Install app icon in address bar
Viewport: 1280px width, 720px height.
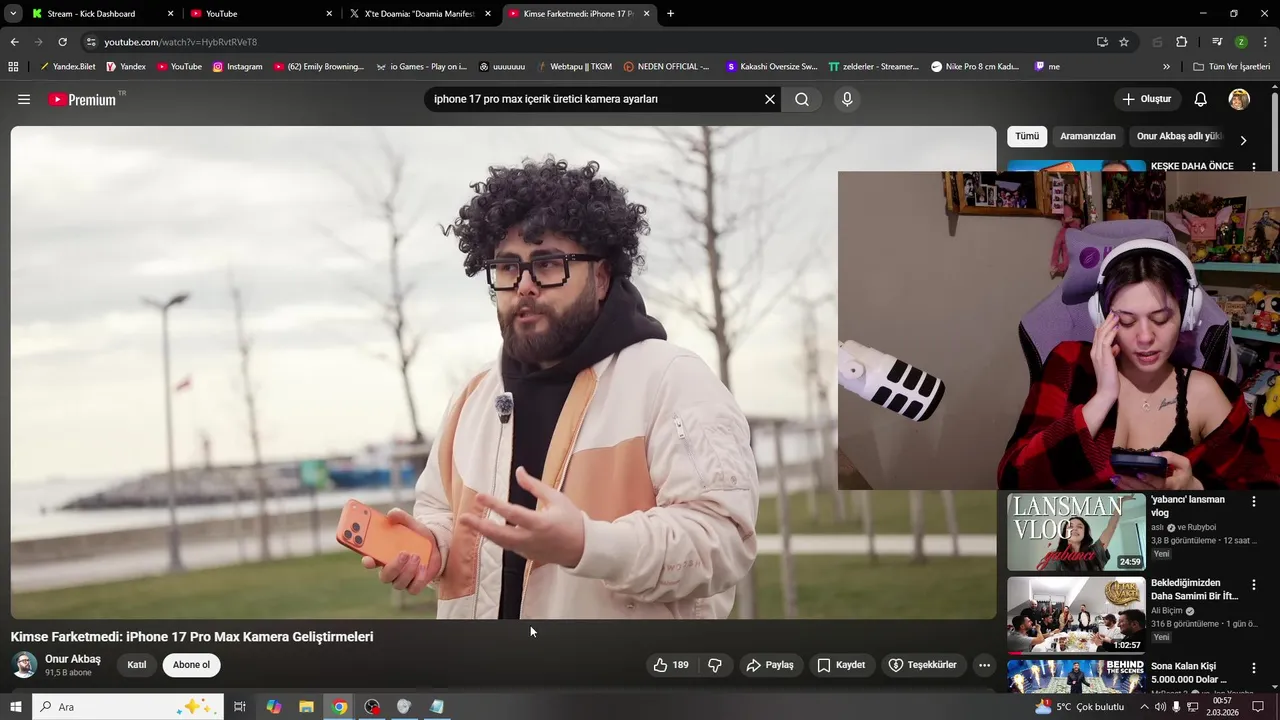coord(1102,42)
